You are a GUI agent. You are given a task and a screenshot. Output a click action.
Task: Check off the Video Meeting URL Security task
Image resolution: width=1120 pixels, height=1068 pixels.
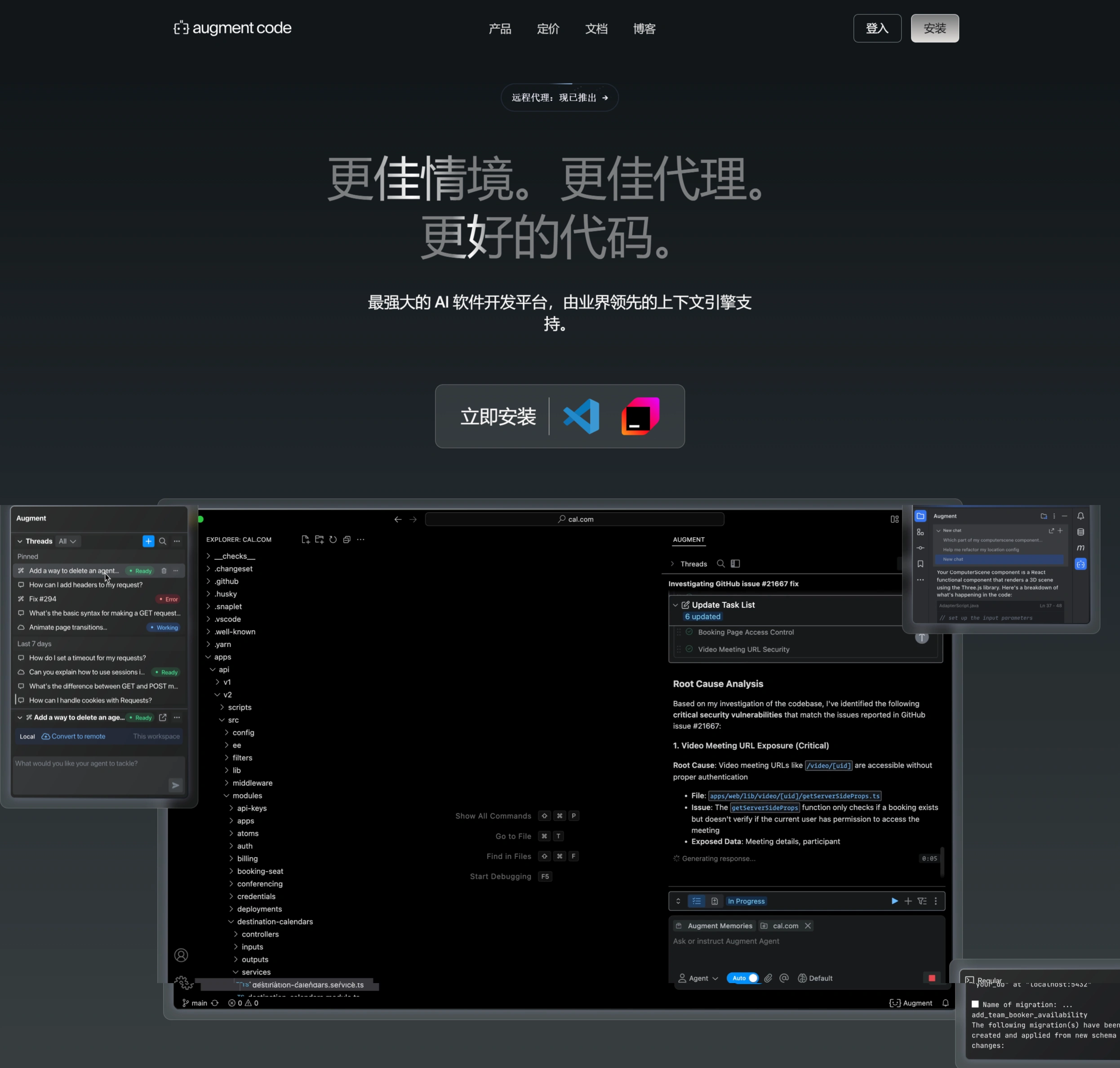(689, 649)
